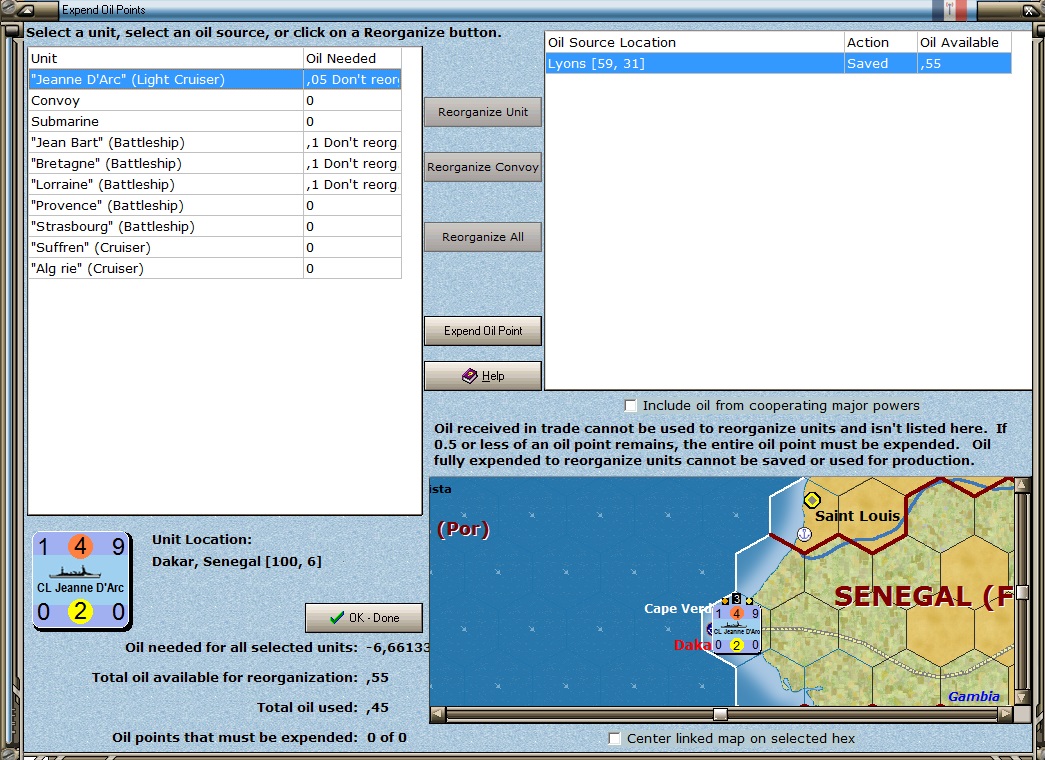This screenshot has width=1045, height=760.
Task: Click the Oil Needed column header
Action: pyautogui.click(x=353, y=59)
